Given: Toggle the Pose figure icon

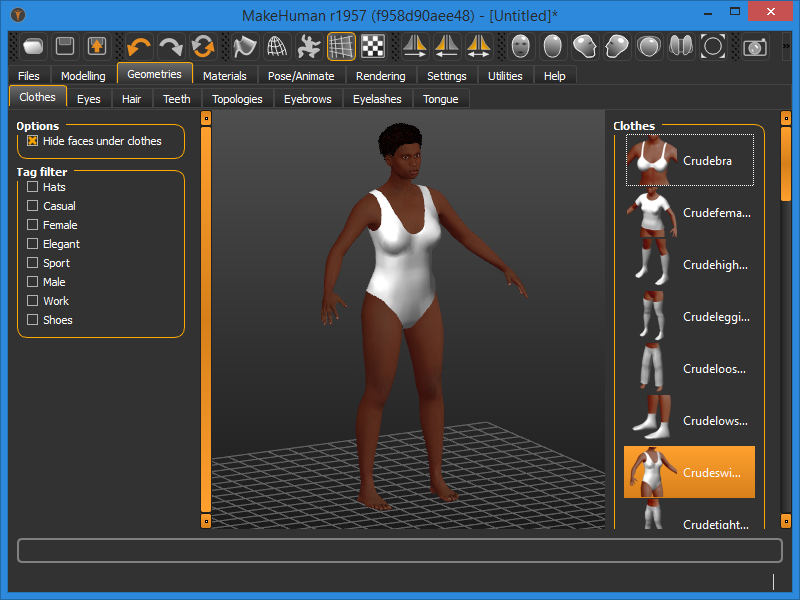Looking at the screenshot, I should (x=309, y=46).
